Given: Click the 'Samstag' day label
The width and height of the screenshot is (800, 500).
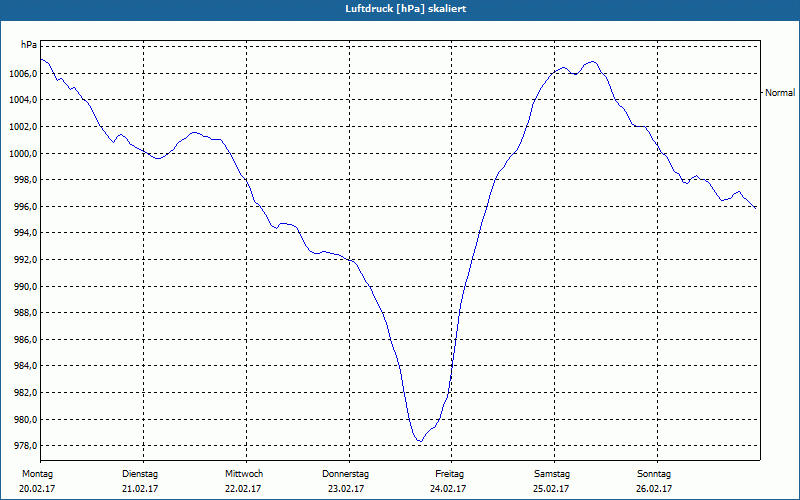Looking at the screenshot, I should [552, 474].
